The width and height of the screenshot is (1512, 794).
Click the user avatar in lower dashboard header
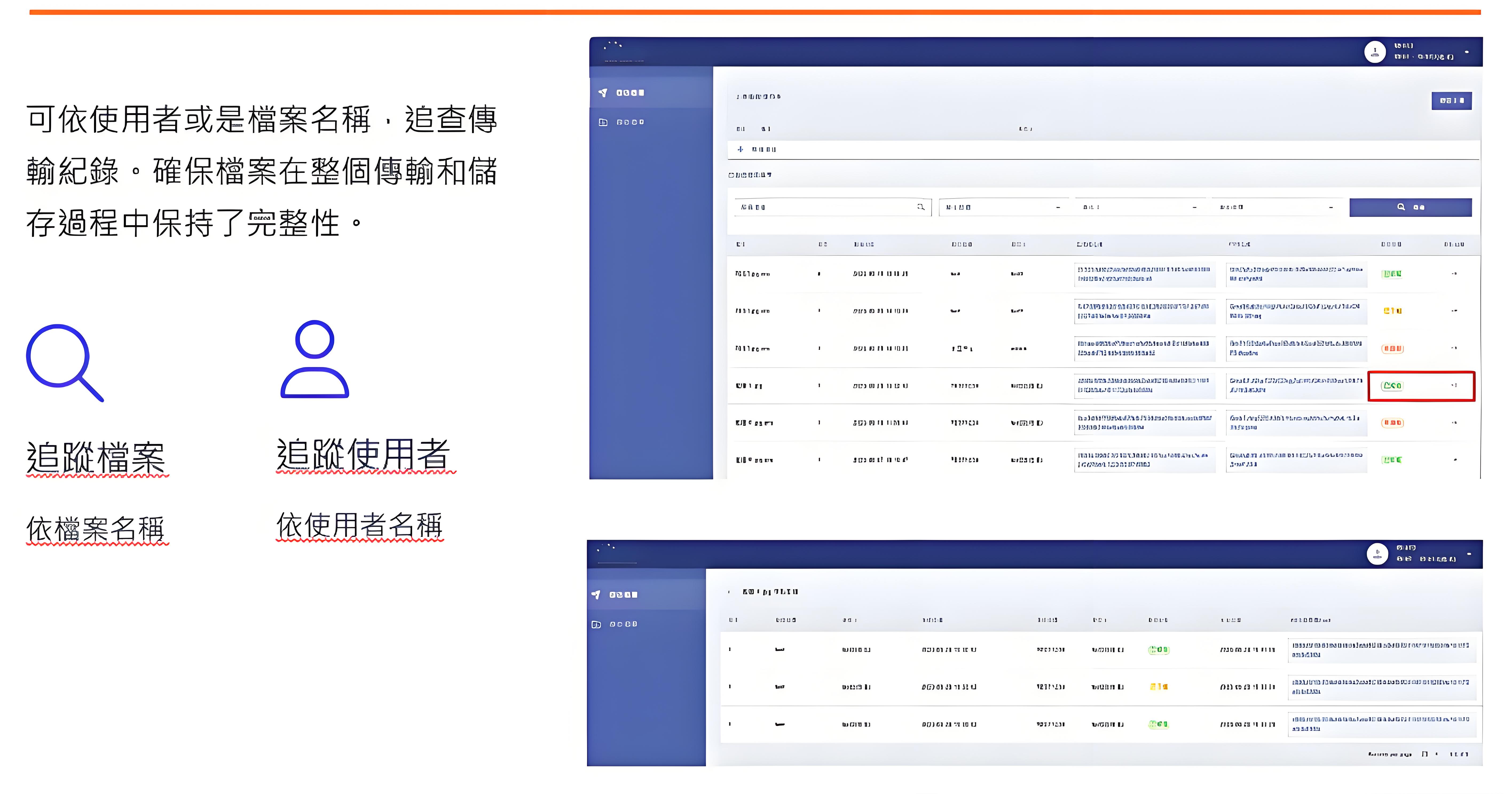[x=1377, y=553]
